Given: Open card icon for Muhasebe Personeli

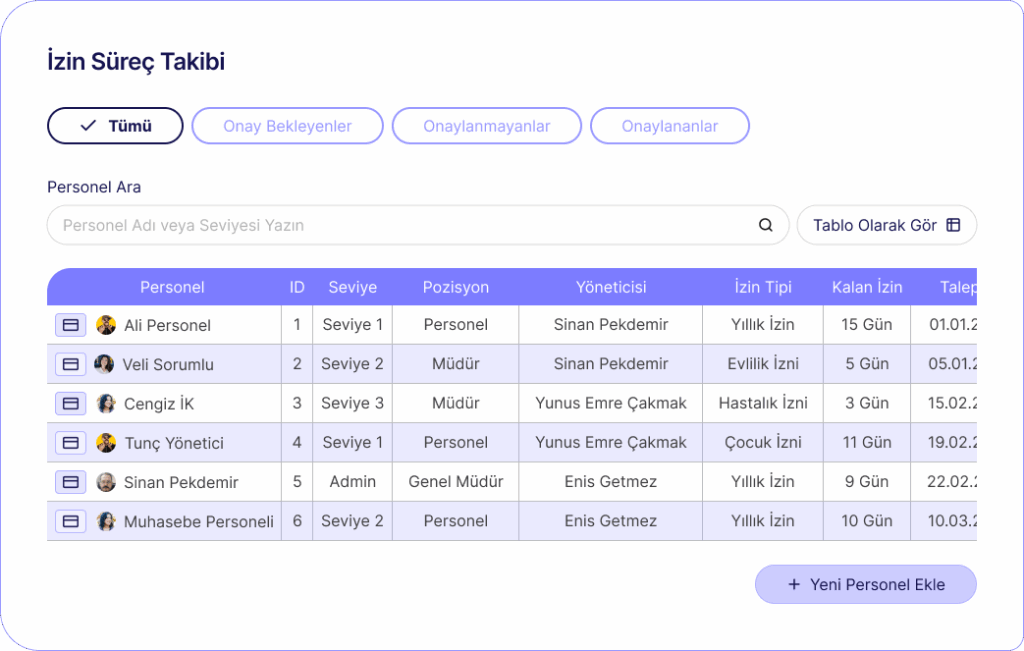Looking at the screenshot, I should pos(71,521).
